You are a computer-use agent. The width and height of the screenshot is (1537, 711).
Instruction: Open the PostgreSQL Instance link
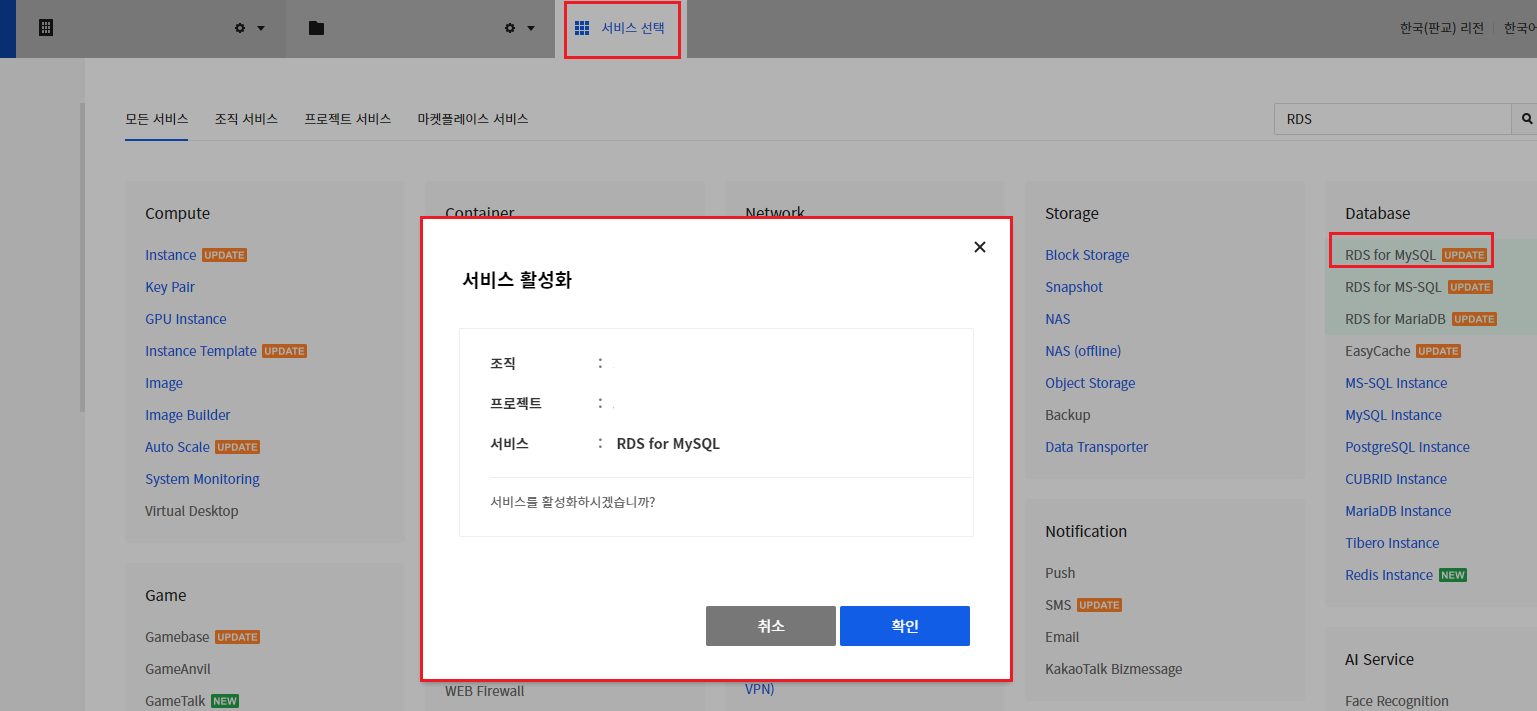click(1407, 447)
